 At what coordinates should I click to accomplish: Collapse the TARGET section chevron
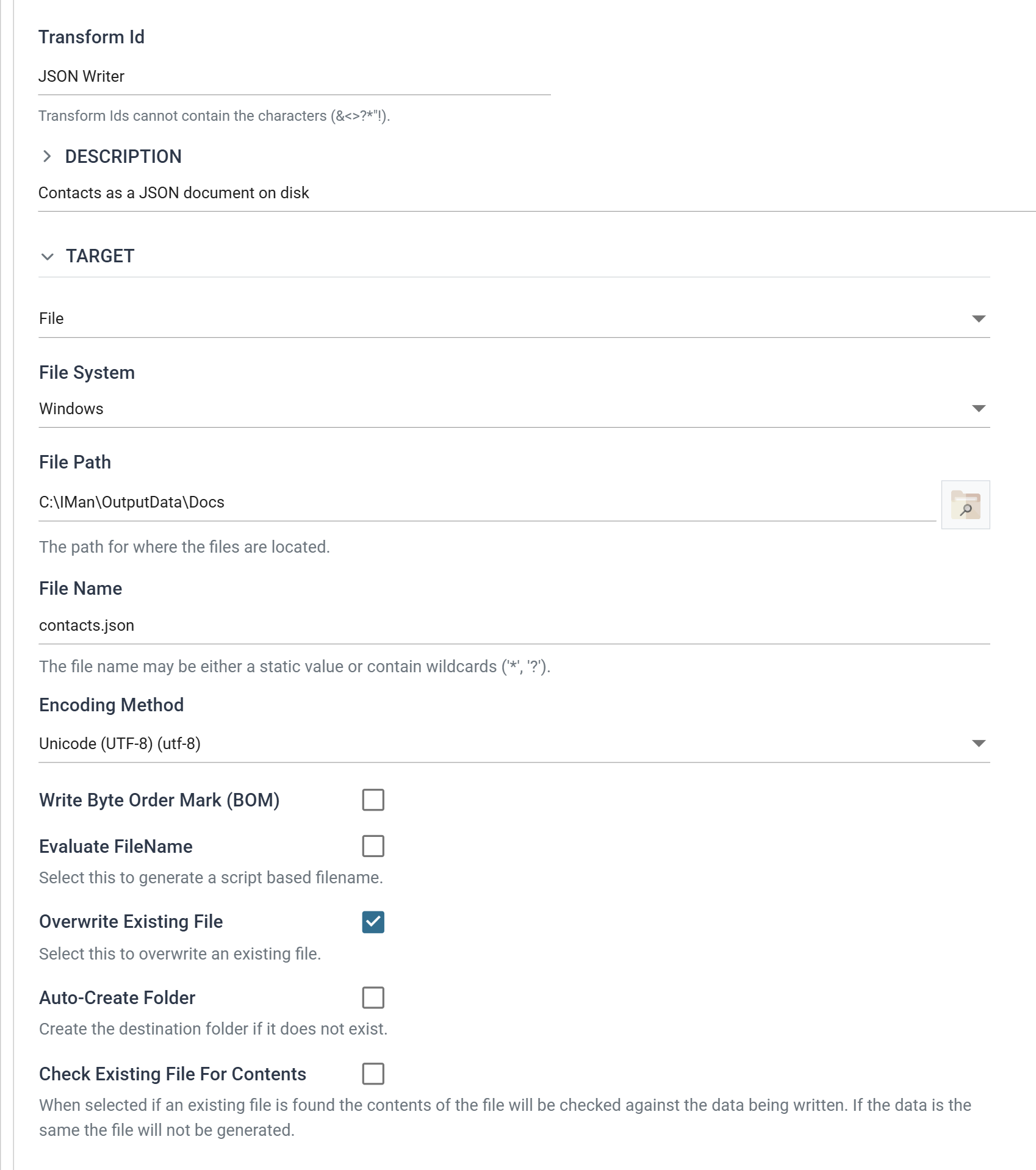tap(47, 257)
